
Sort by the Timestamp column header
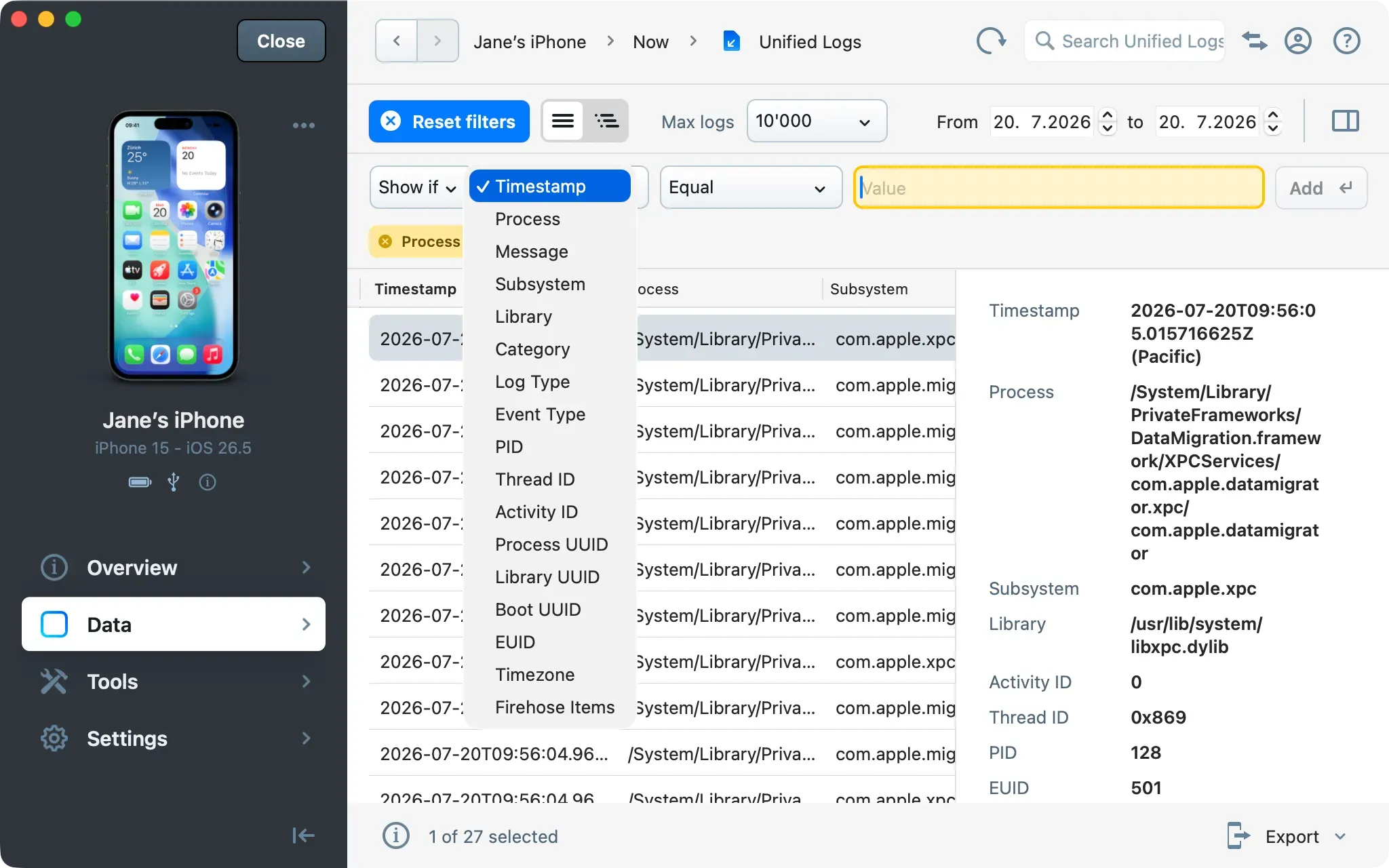click(415, 289)
